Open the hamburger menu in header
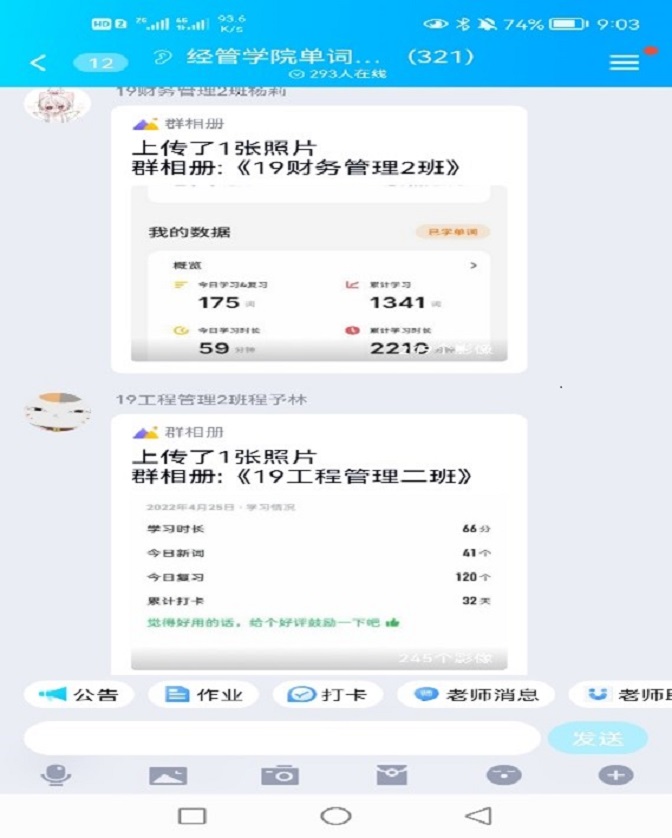 coord(624,63)
